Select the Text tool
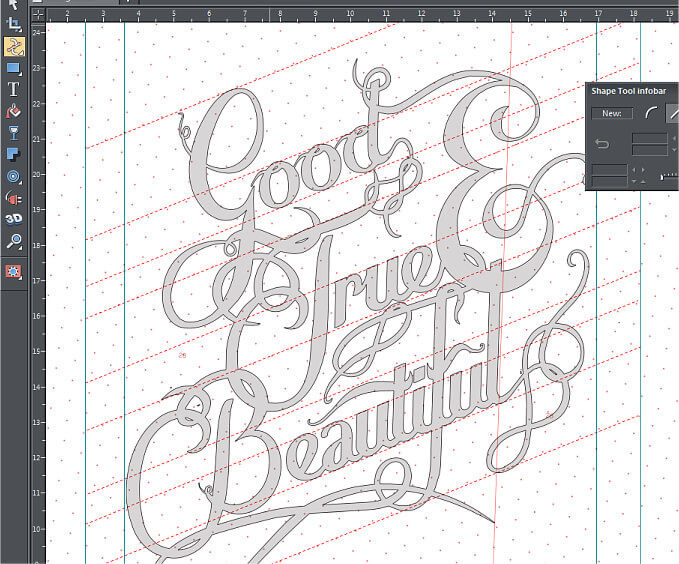 (x=14, y=89)
